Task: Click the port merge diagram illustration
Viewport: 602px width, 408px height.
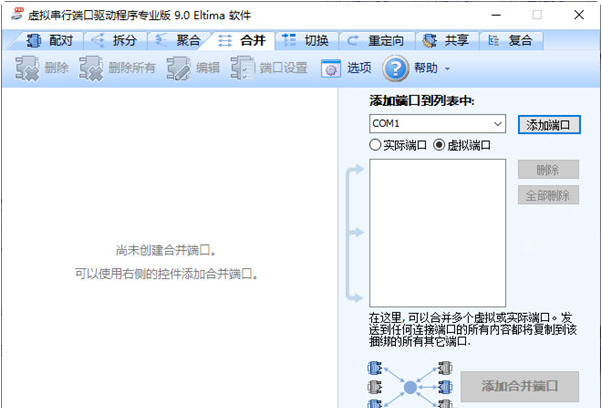Action: [x=410, y=385]
